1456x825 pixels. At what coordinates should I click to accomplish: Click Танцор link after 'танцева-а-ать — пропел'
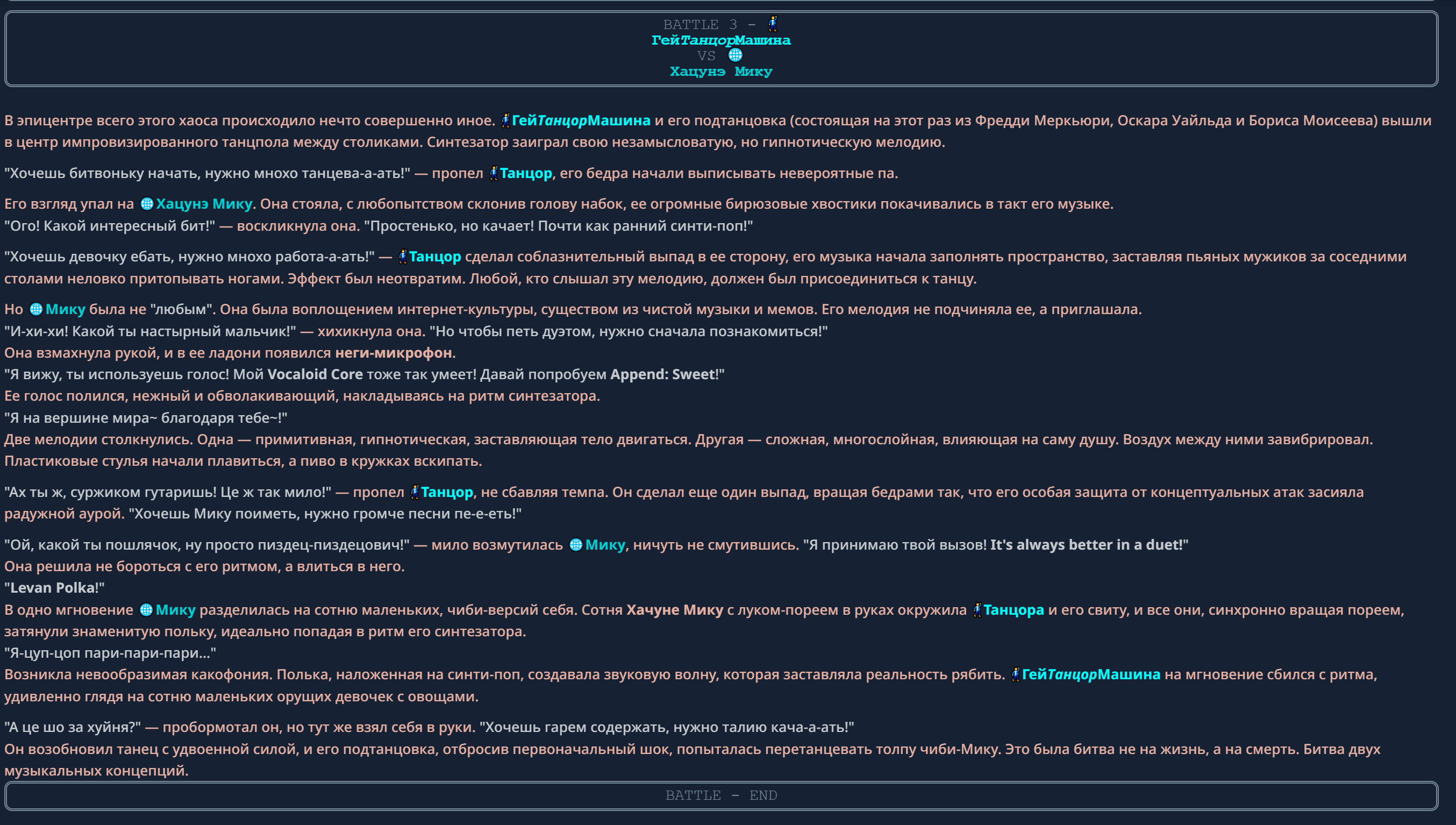(525, 173)
